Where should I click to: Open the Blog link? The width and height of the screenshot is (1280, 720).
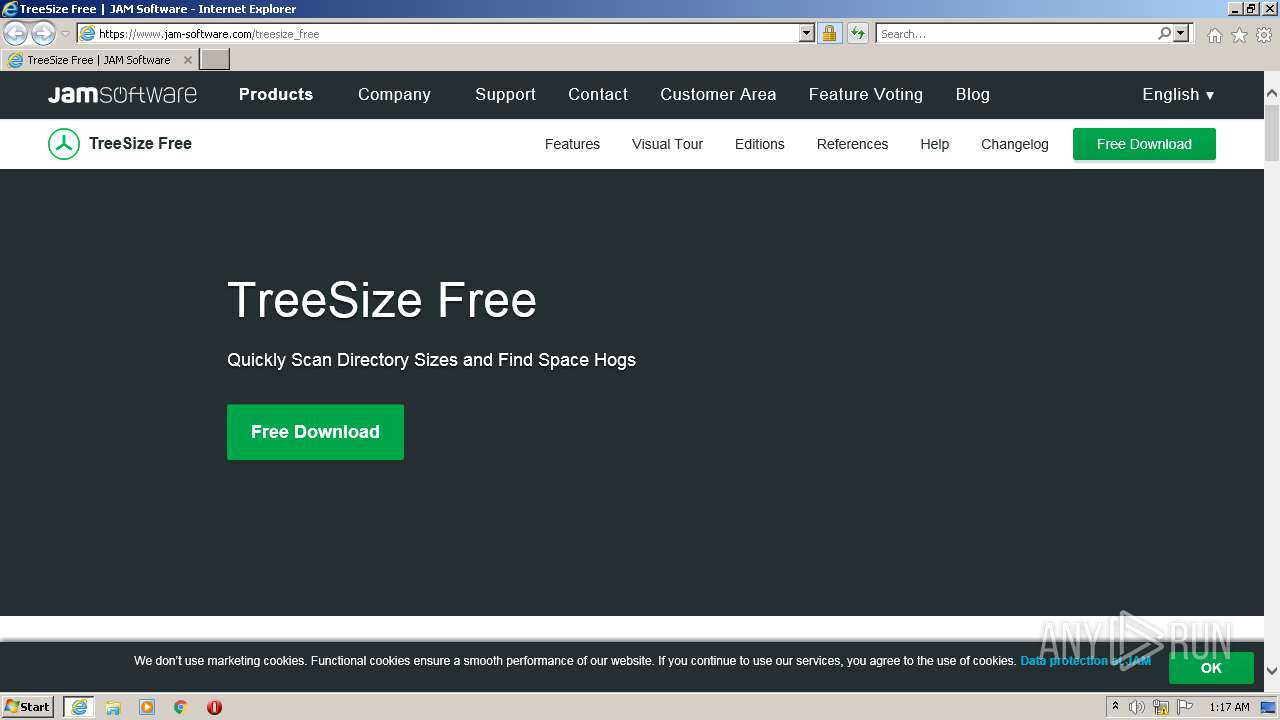tap(972, 94)
